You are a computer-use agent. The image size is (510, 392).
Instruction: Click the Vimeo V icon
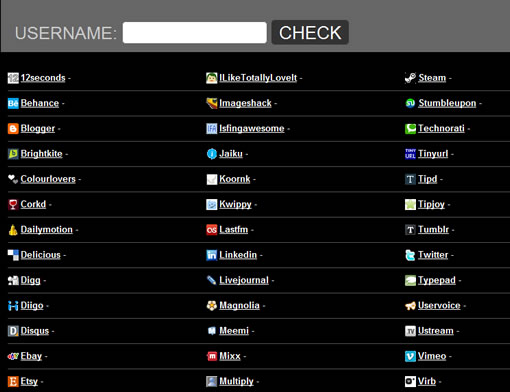coord(410,356)
